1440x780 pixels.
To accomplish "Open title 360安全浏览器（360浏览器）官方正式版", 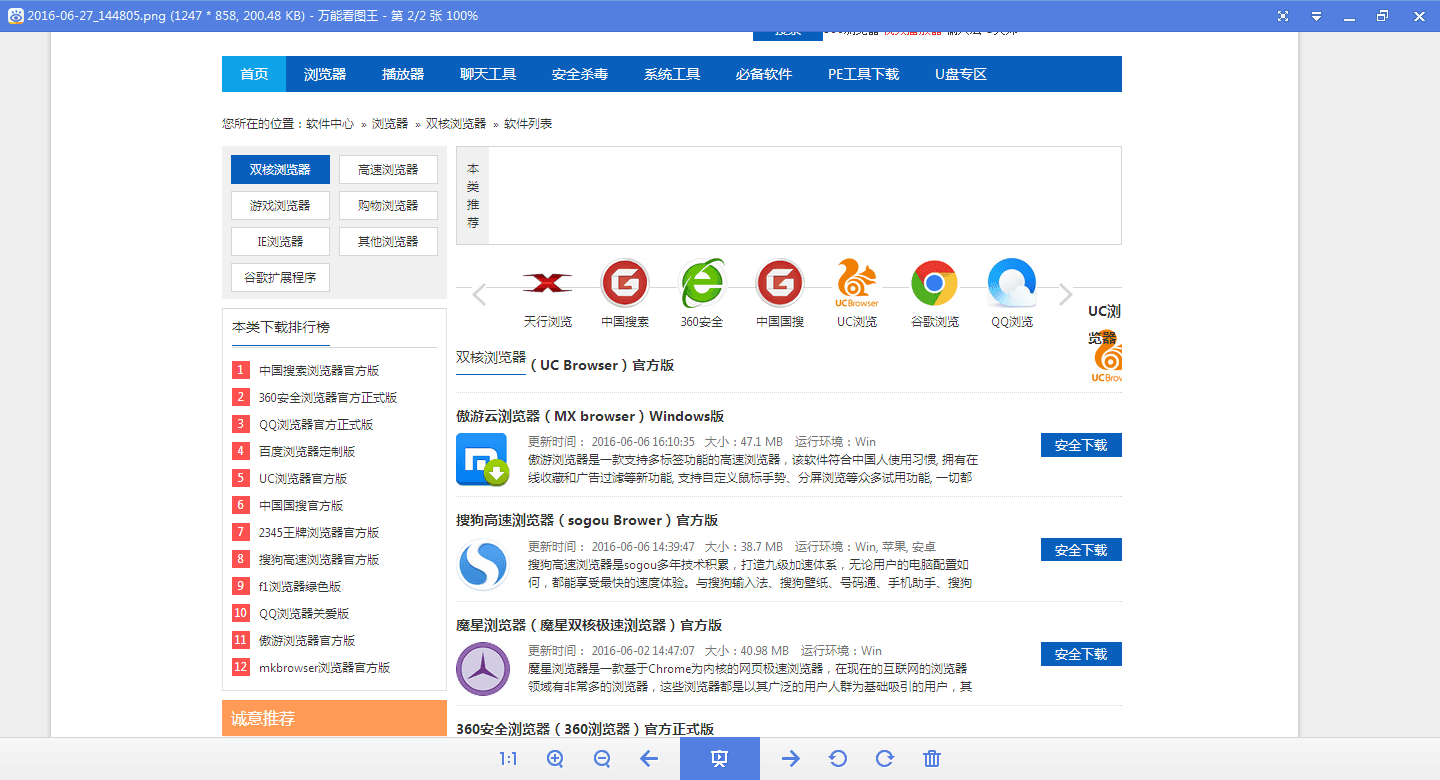I will 585,729.
